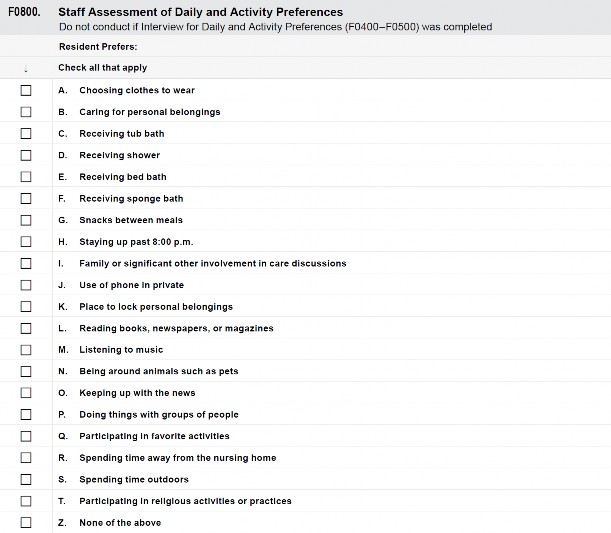Click the 'Resident Prefers:' label

tap(98, 47)
